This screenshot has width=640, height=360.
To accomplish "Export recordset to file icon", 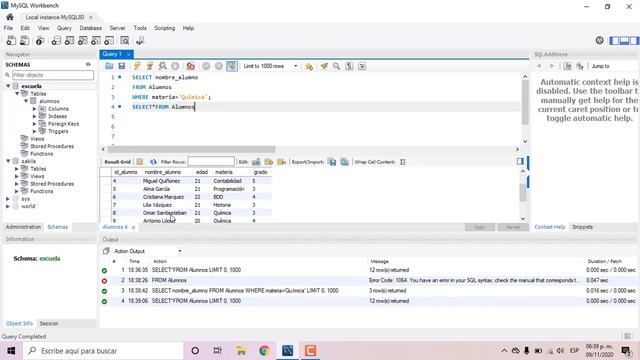I will (332, 162).
